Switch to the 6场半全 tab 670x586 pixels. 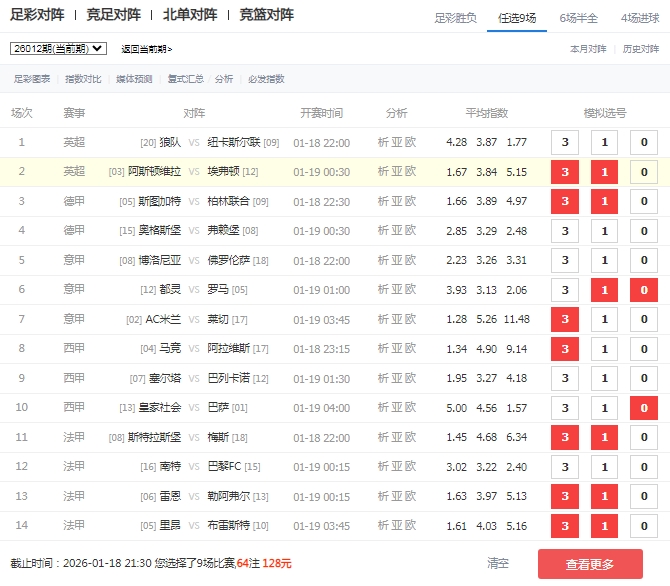click(578, 17)
